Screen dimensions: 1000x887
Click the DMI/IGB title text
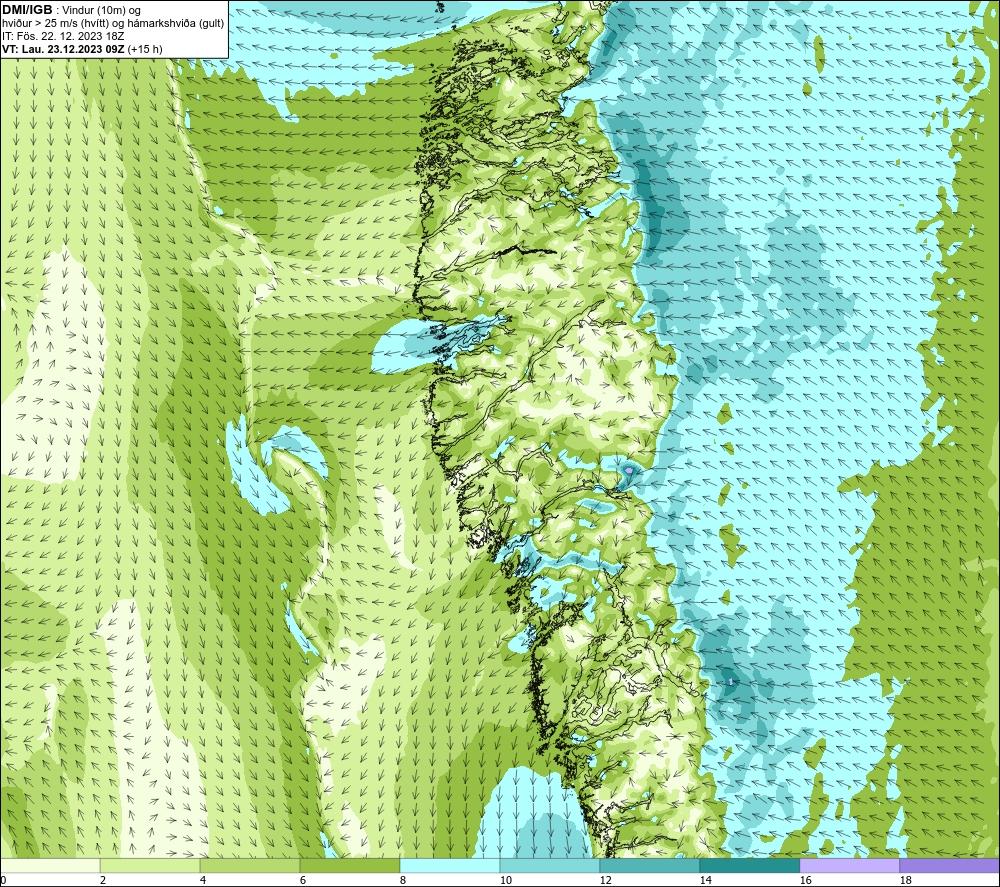pyautogui.click(x=27, y=10)
